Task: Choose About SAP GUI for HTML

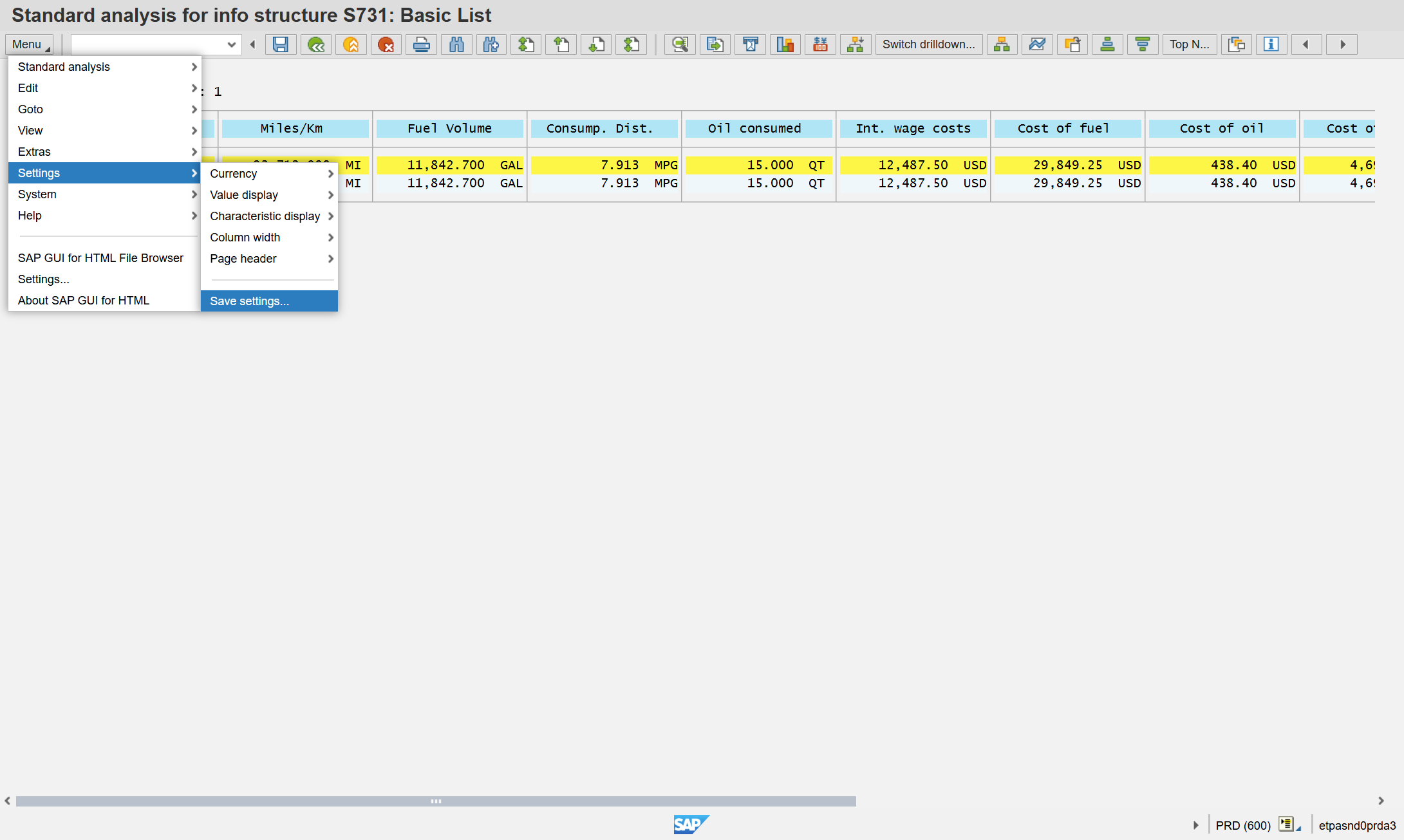Action: [x=104, y=301]
